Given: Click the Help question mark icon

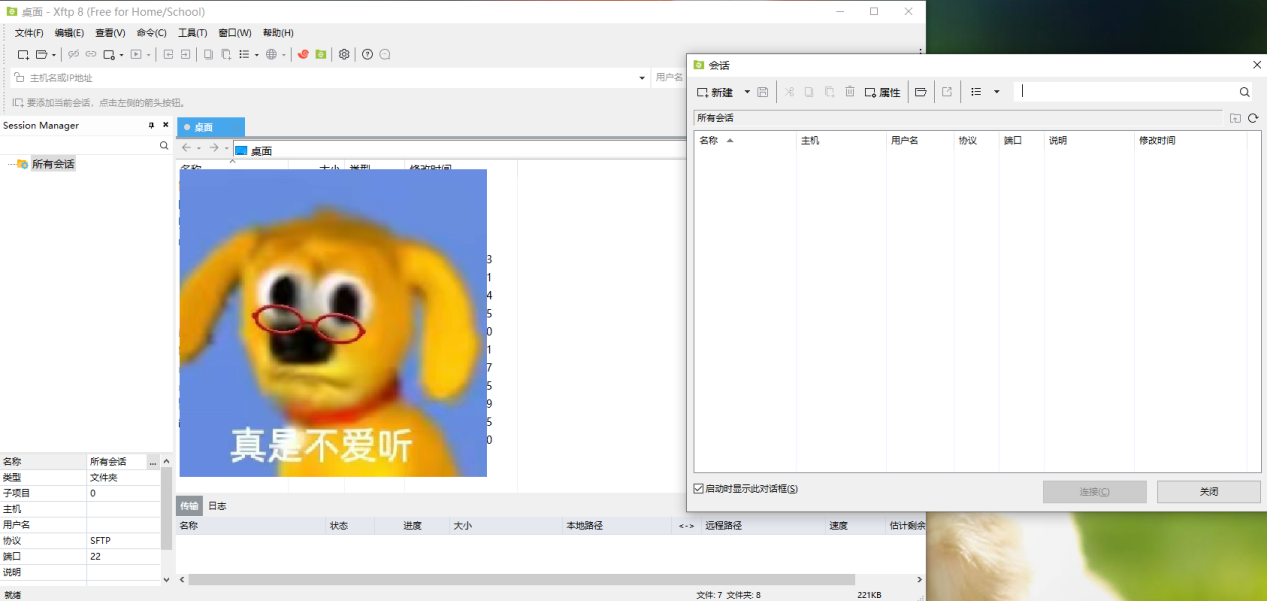Looking at the screenshot, I should (367, 54).
